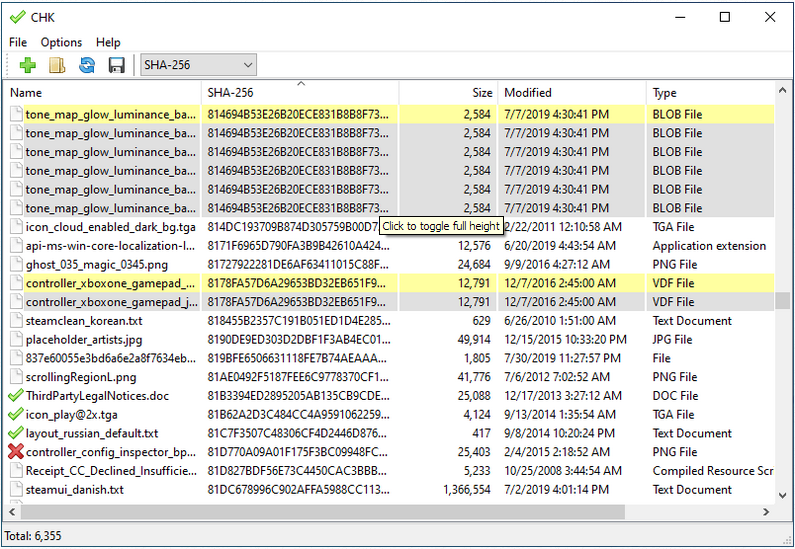795x549 pixels.
Task: Click the vertical scrollbar thumb
Action: (782, 300)
